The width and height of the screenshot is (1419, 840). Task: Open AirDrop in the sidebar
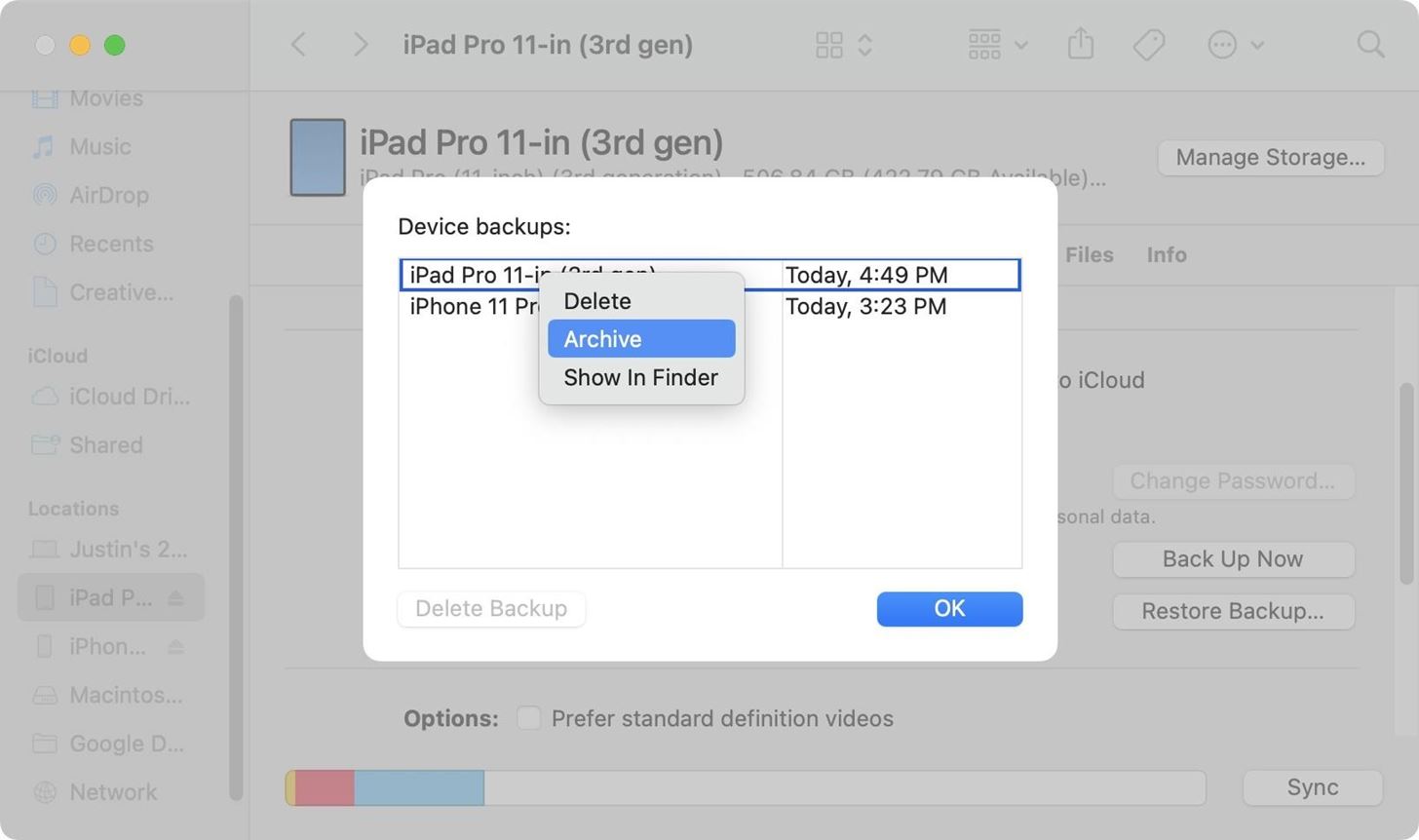[108, 195]
